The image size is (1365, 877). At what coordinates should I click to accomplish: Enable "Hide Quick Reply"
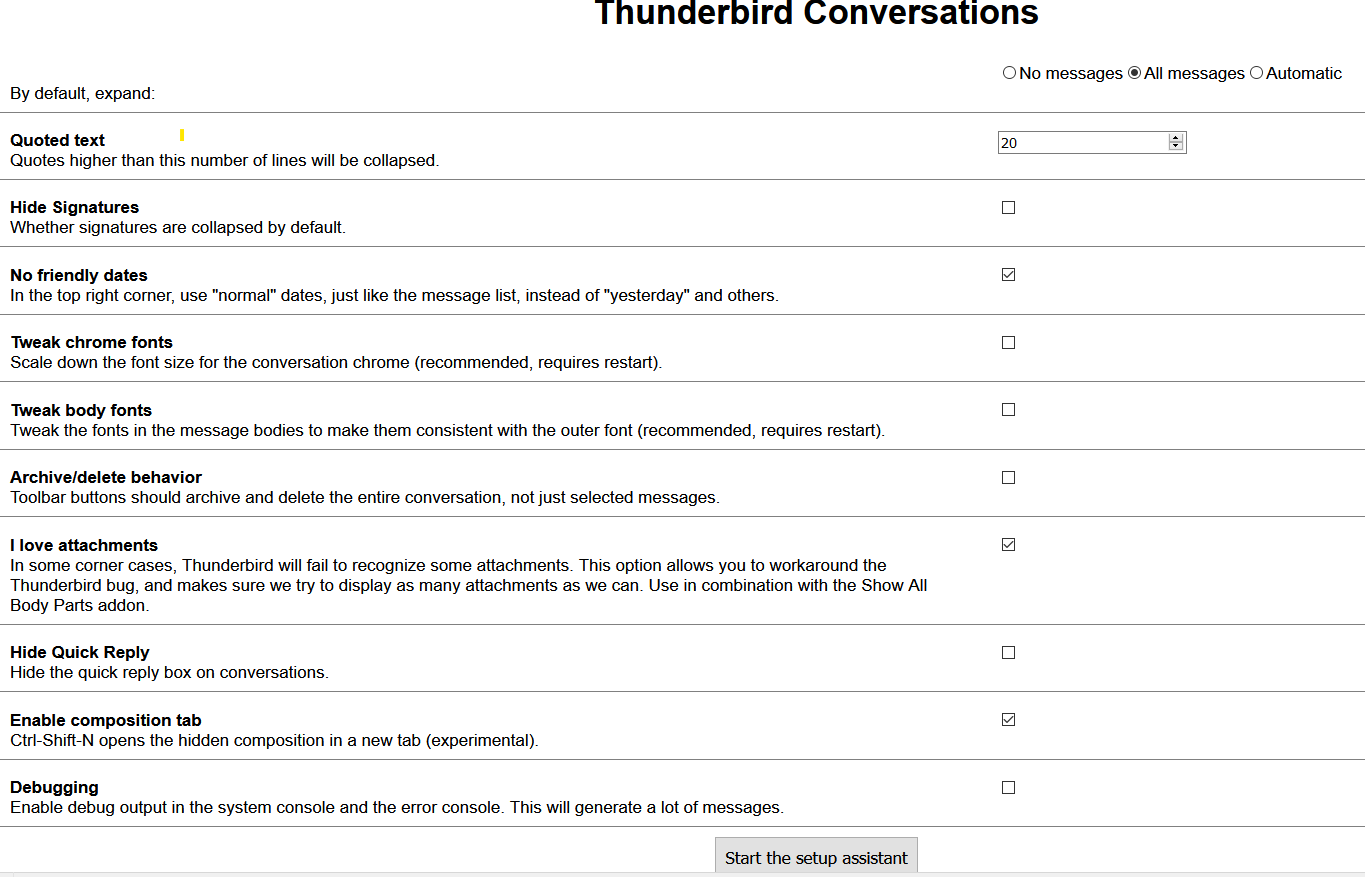click(1008, 652)
